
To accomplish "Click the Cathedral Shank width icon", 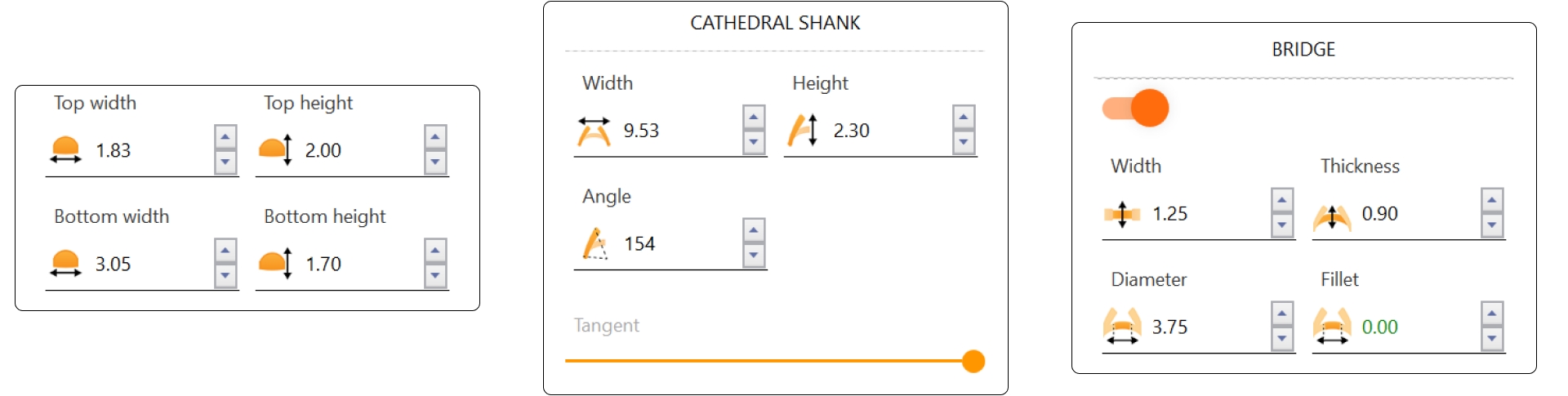I will click(x=594, y=131).
